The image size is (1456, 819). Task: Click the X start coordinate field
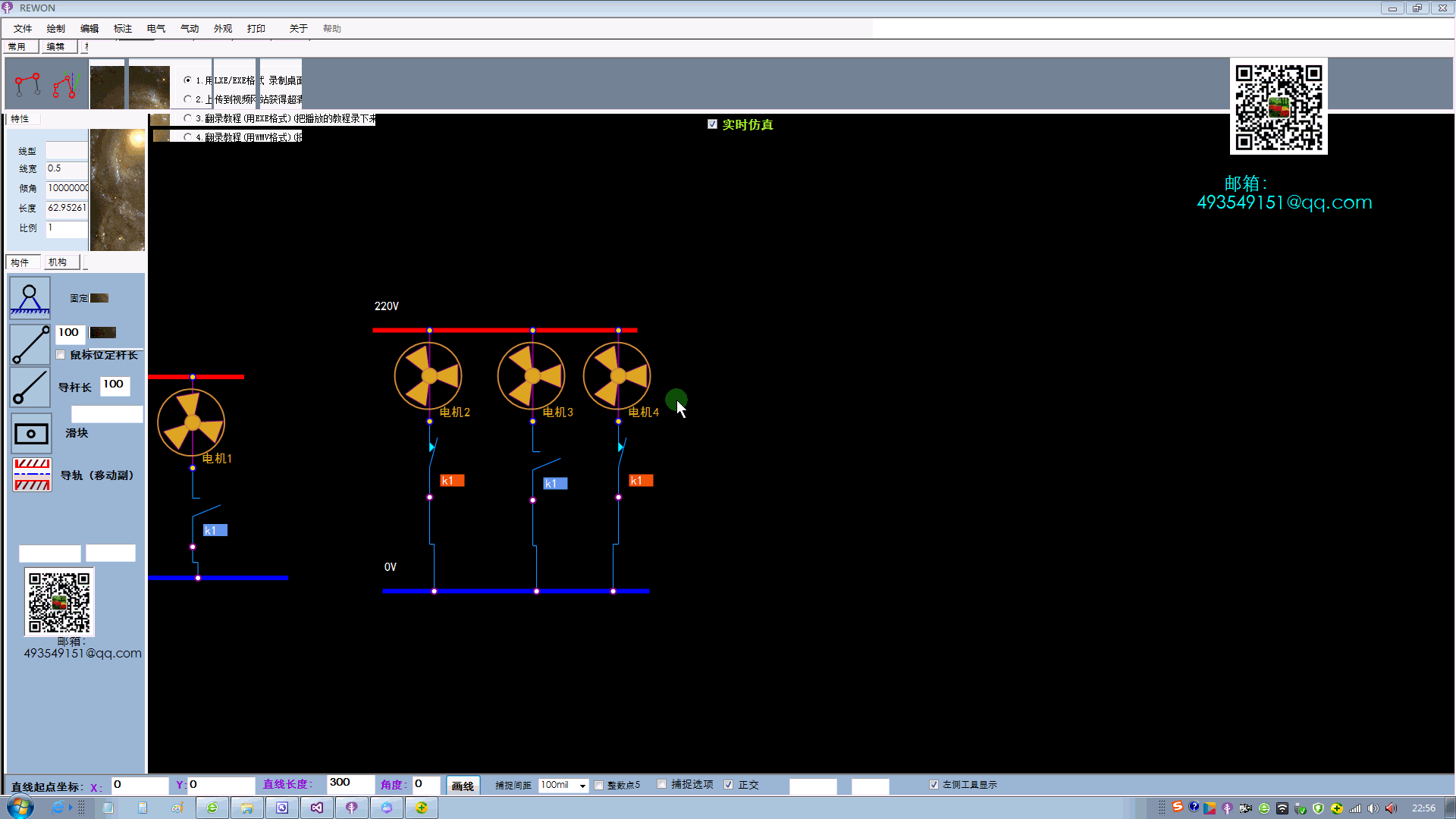[140, 786]
